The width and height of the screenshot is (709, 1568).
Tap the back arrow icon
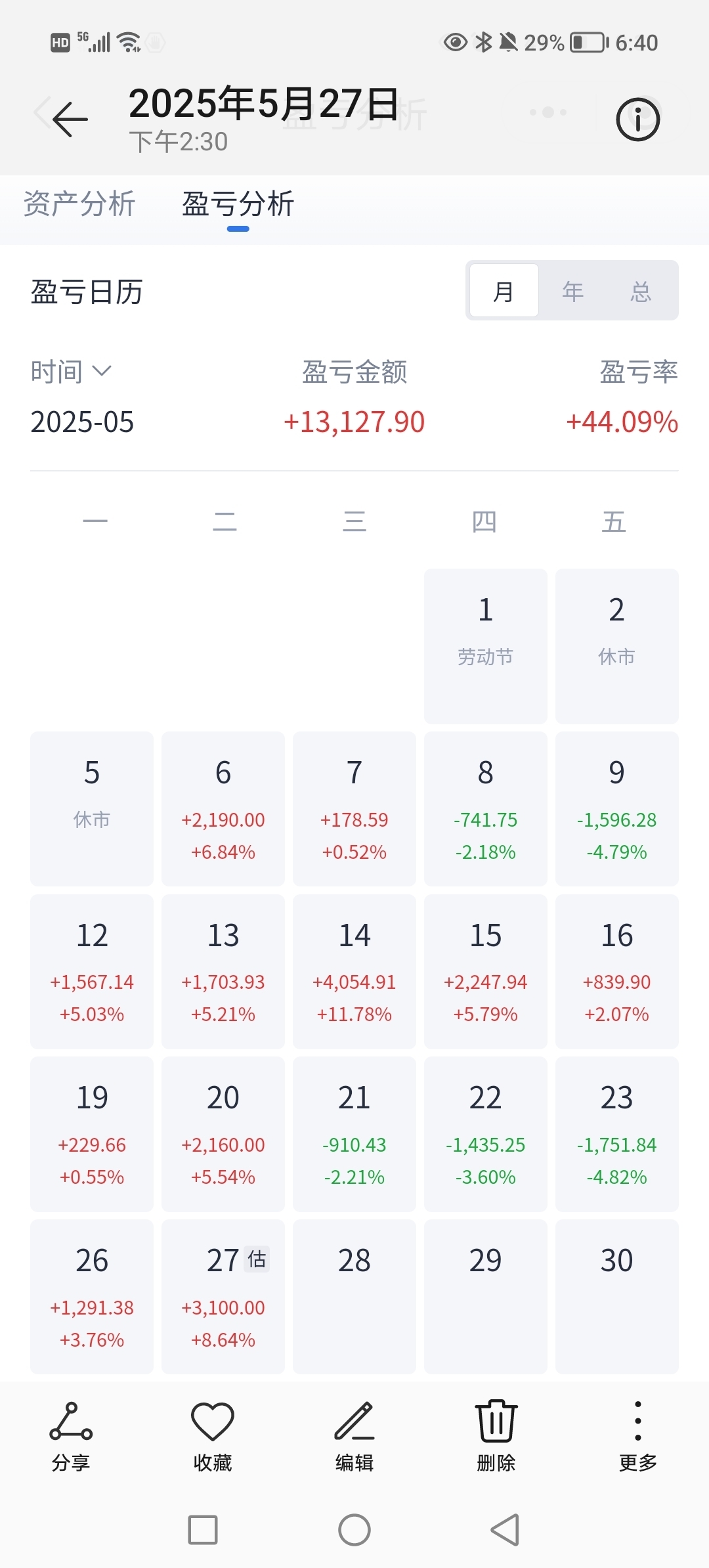70,119
